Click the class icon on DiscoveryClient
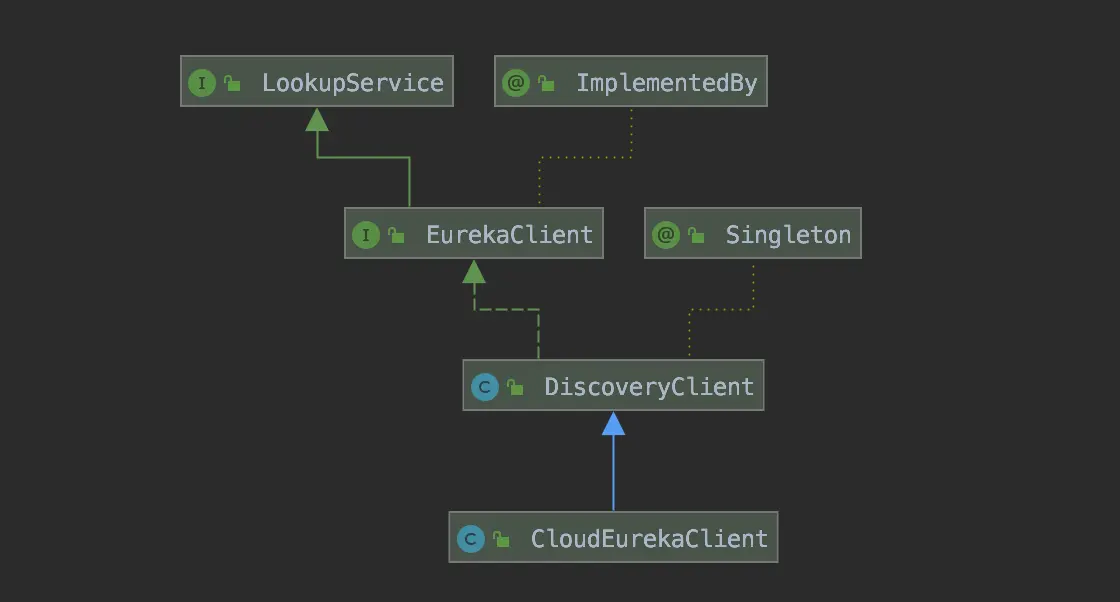The width and height of the screenshot is (1120, 602). click(484, 387)
